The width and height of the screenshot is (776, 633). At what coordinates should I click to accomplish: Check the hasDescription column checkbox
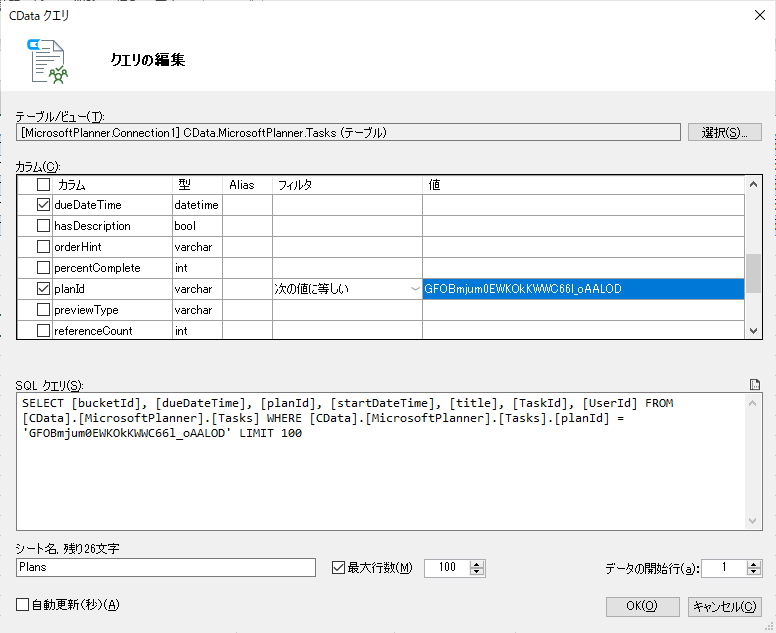pyautogui.click(x=44, y=226)
